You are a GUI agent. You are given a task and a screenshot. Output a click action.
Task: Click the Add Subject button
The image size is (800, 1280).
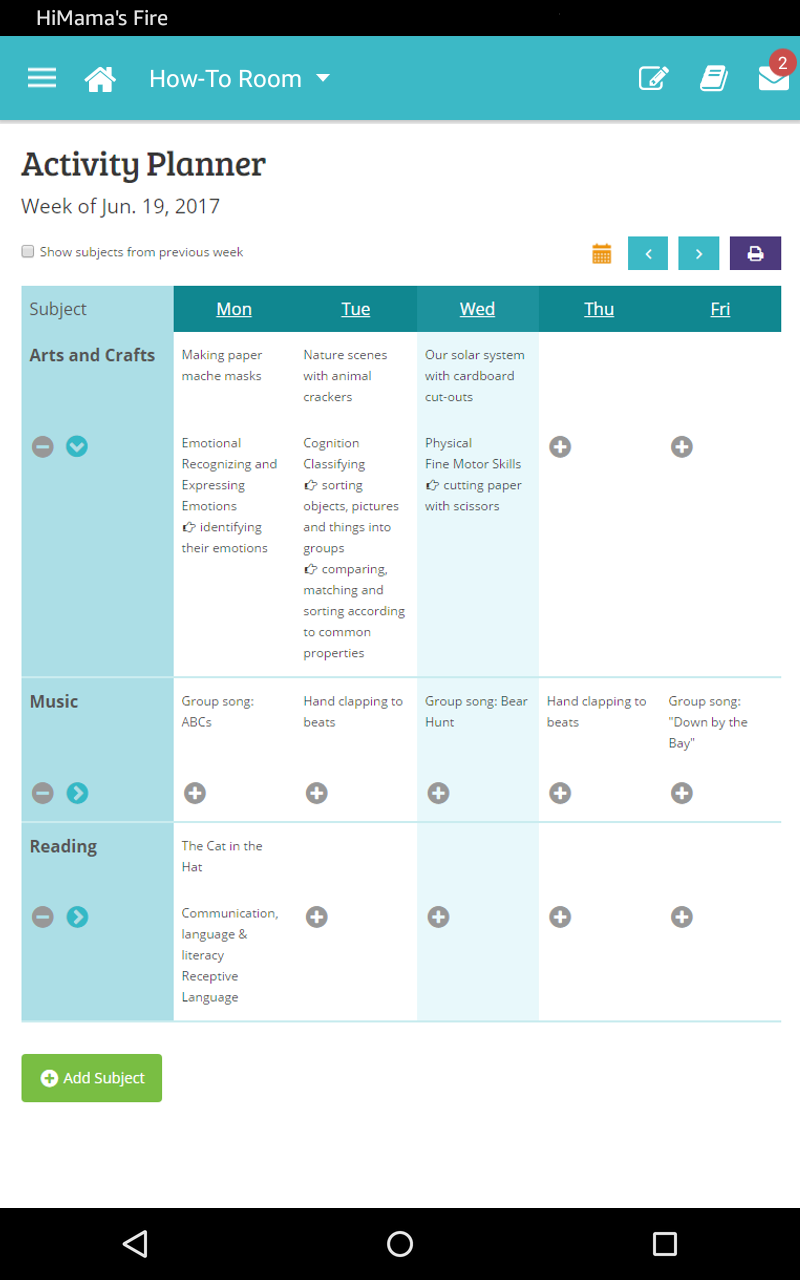pos(92,1078)
